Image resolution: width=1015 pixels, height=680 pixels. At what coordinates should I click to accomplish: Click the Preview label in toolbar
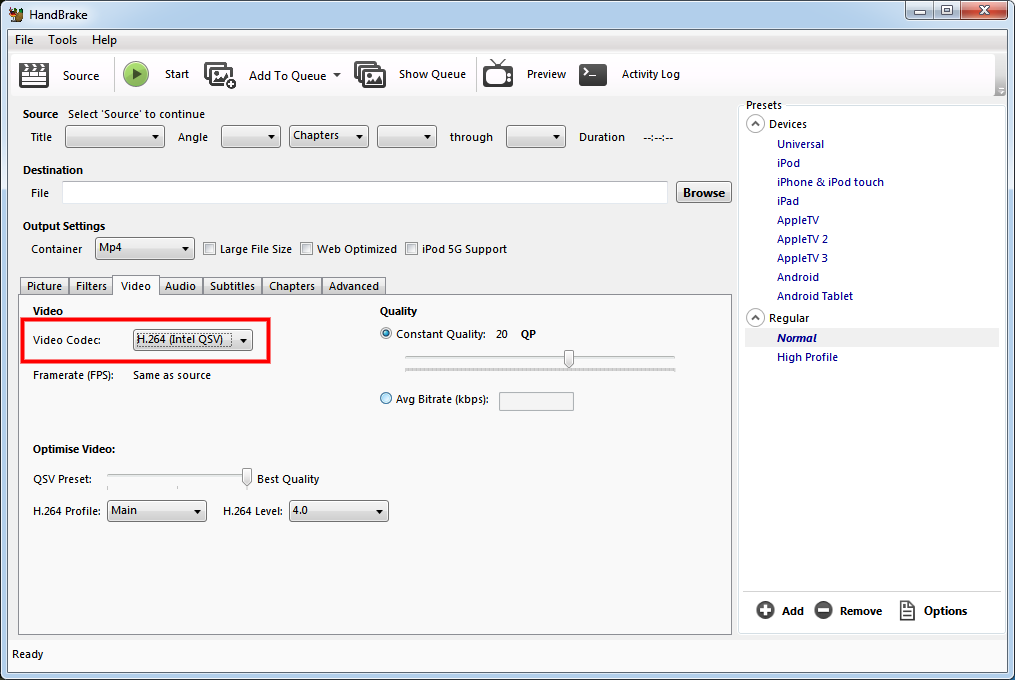546,74
